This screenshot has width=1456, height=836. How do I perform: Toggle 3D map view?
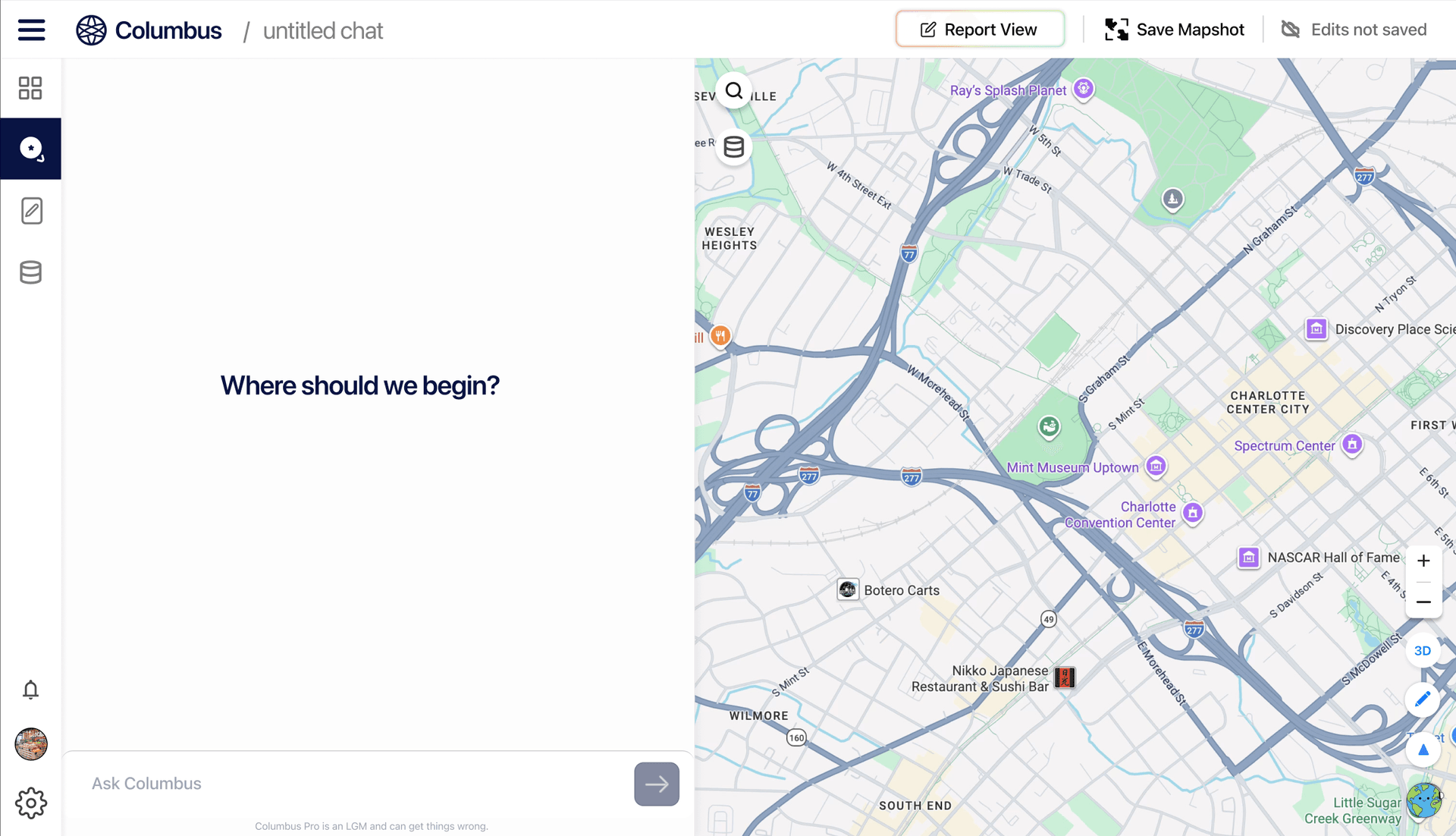(1423, 651)
